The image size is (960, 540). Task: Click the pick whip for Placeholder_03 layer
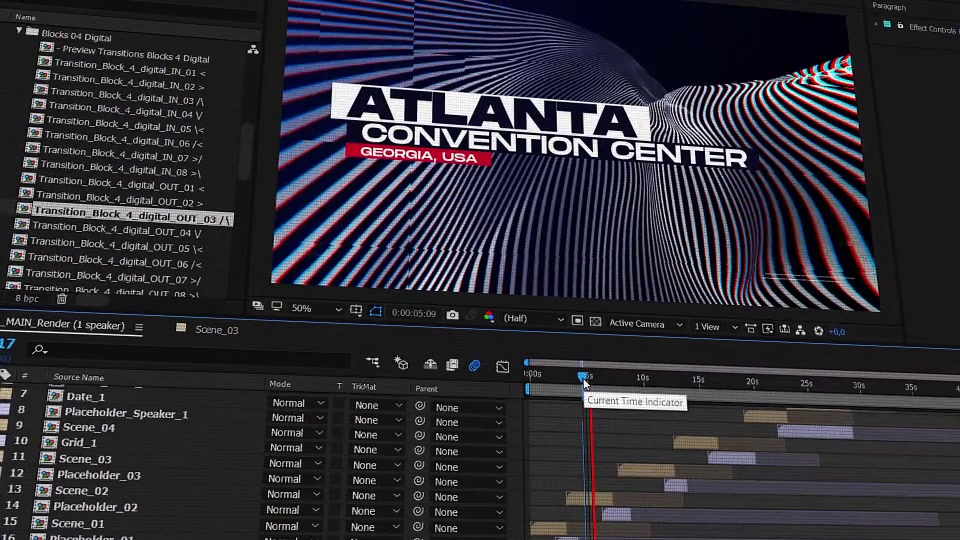pyautogui.click(x=419, y=481)
